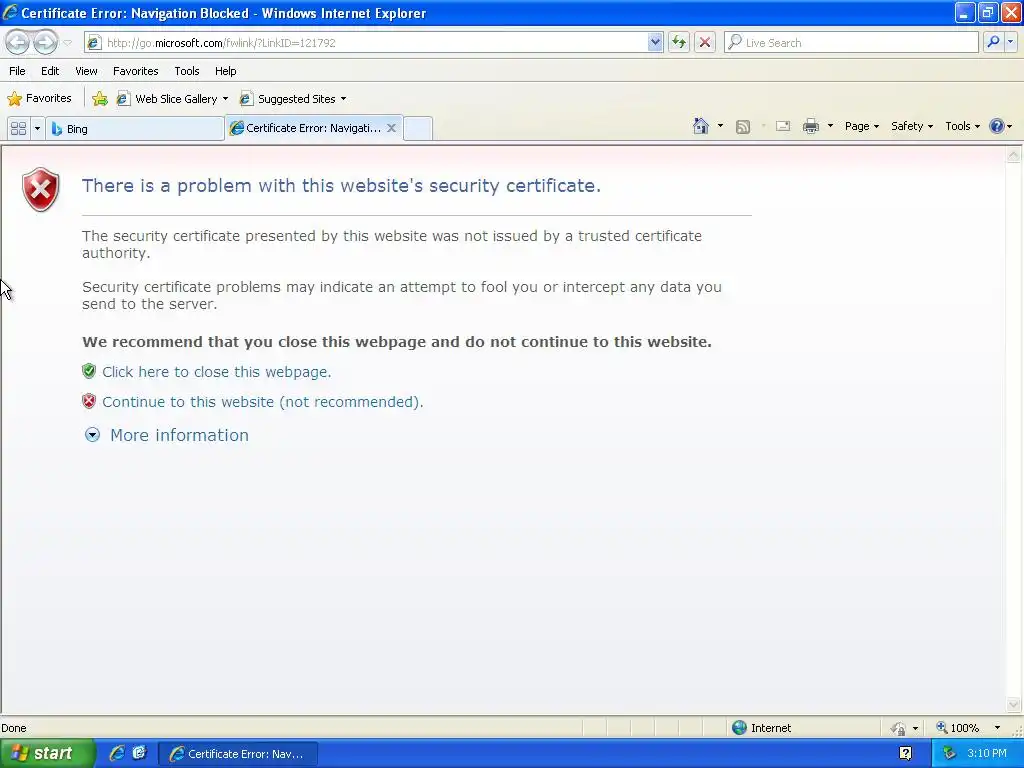Click the red shield icon beside continue link
Image resolution: width=1024 pixels, height=768 pixels.
pos(89,401)
